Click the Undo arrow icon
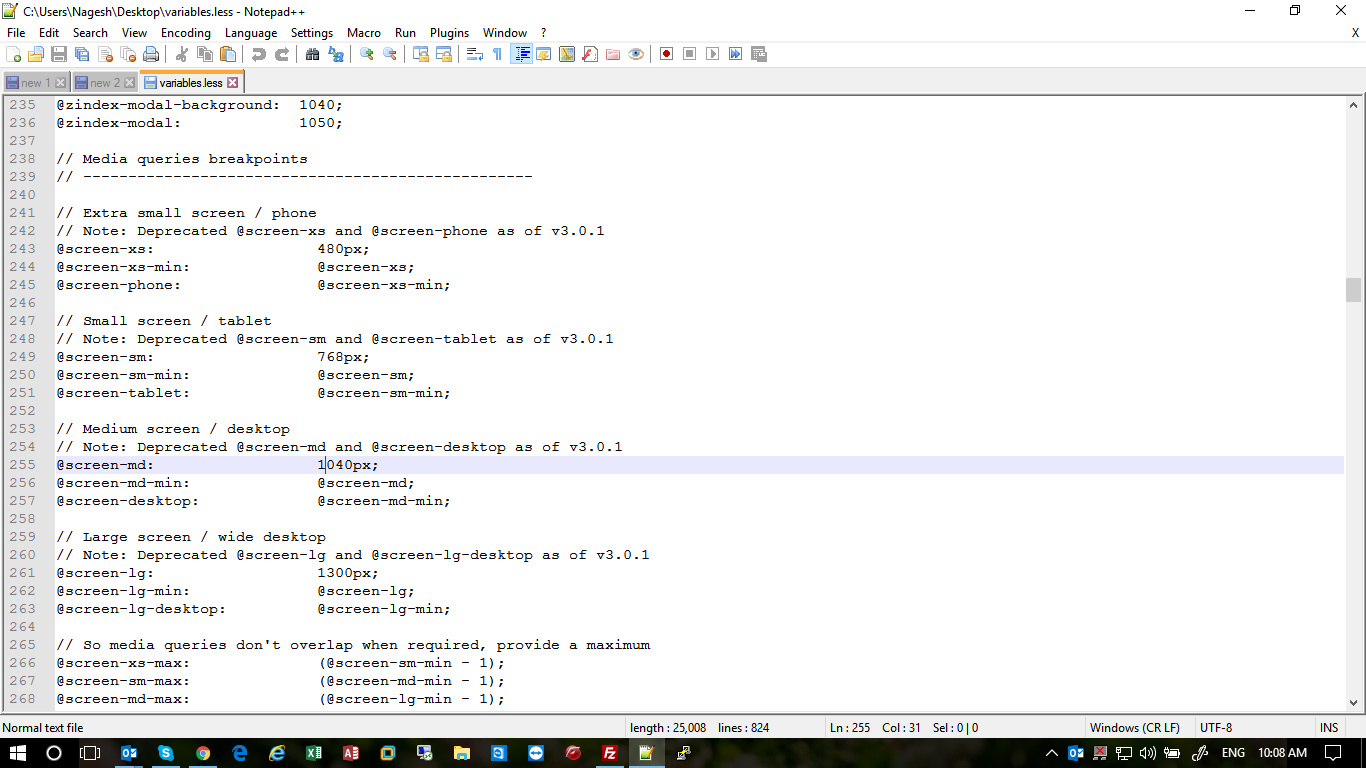Viewport: 1366px width, 768px height. tap(259, 54)
